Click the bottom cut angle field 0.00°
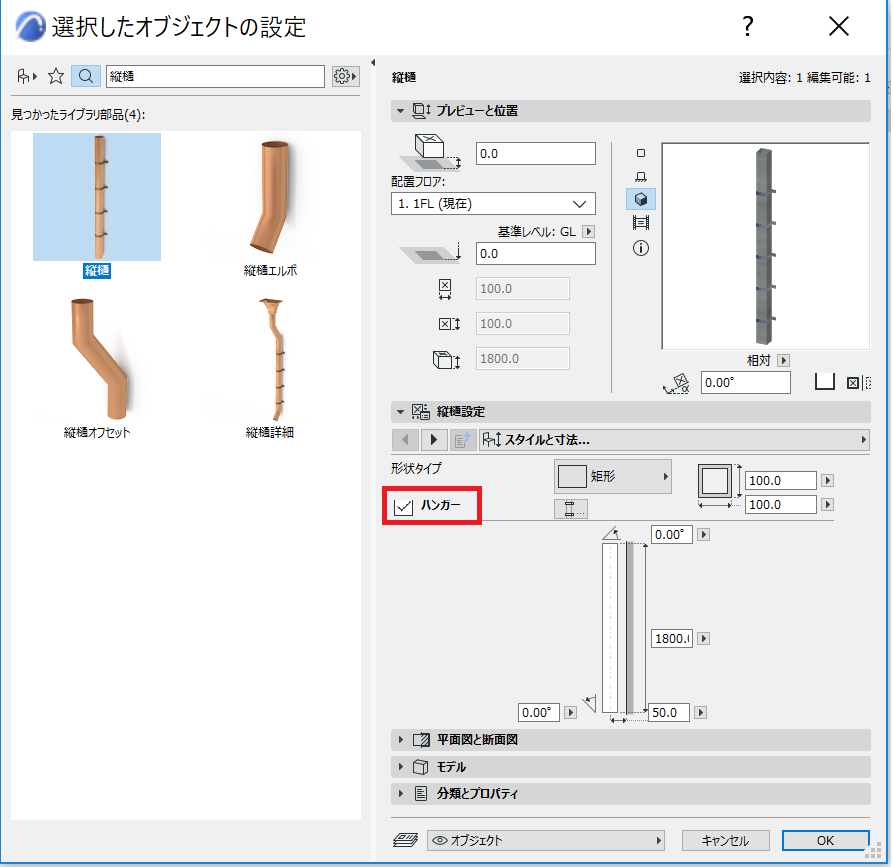This screenshot has height=867, width=893. pos(539,713)
